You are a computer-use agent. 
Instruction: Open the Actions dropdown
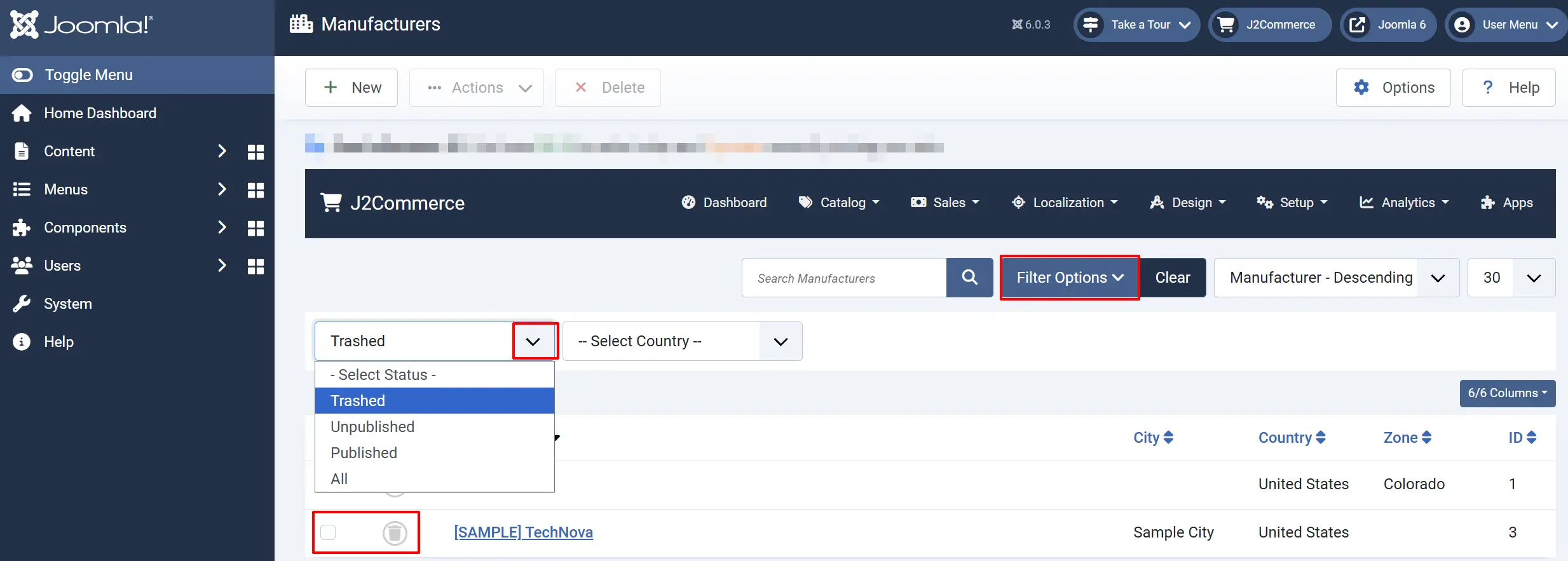point(477,88)
